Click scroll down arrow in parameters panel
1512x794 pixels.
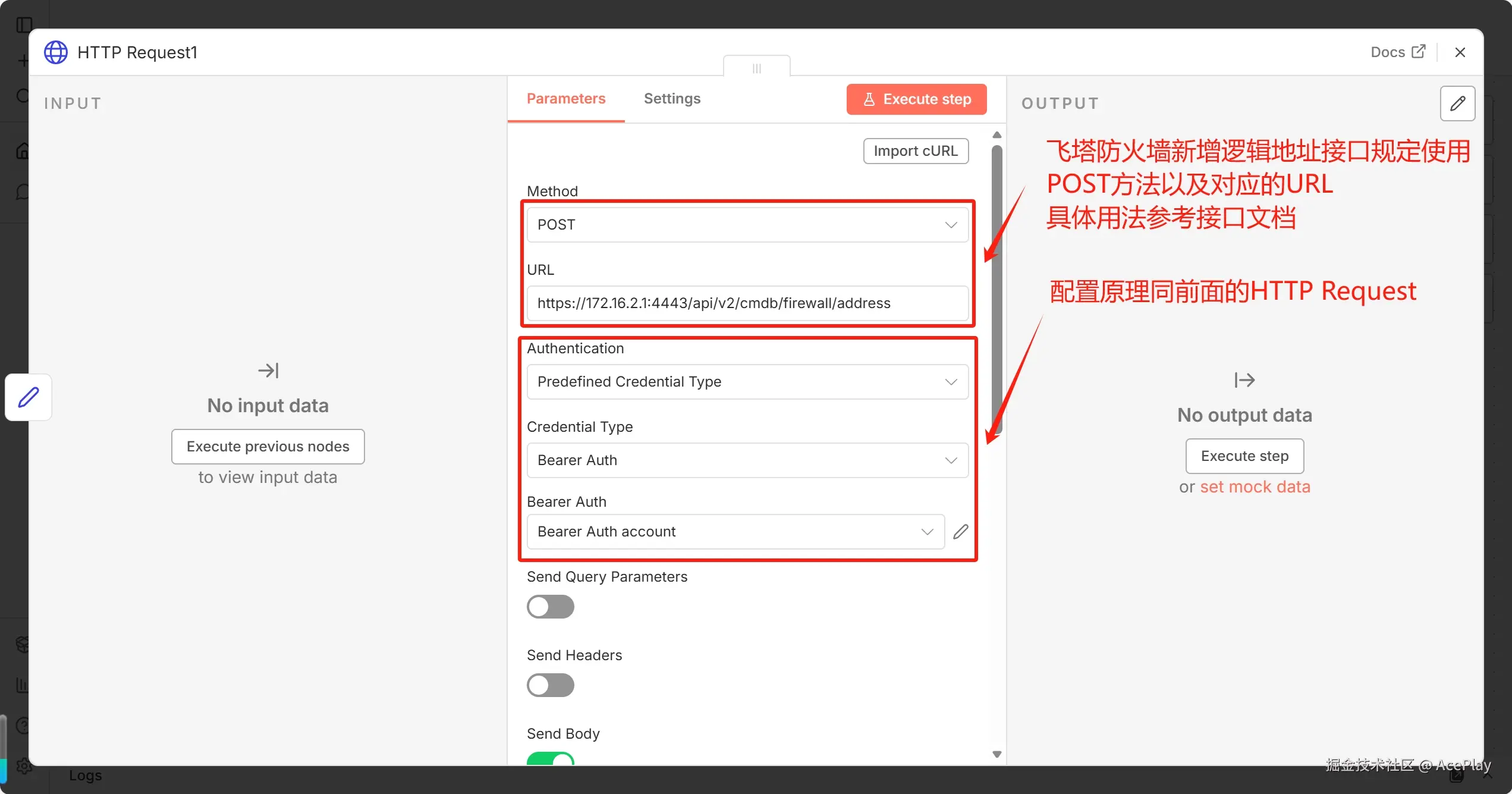coord(997,754)
